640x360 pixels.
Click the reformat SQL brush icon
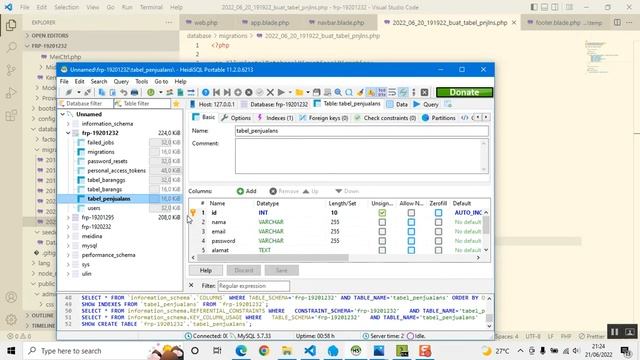pyautogui.click(x=360, y=93)
